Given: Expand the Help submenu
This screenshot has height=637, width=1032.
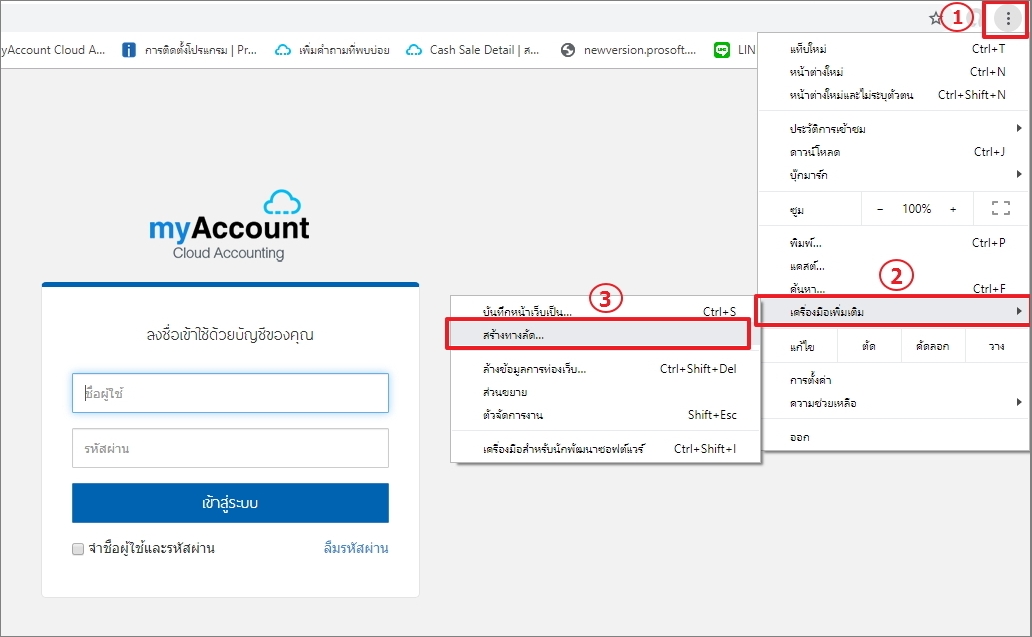Looking at the screenshot, I should pyautogui.click(x=894, y=403).
